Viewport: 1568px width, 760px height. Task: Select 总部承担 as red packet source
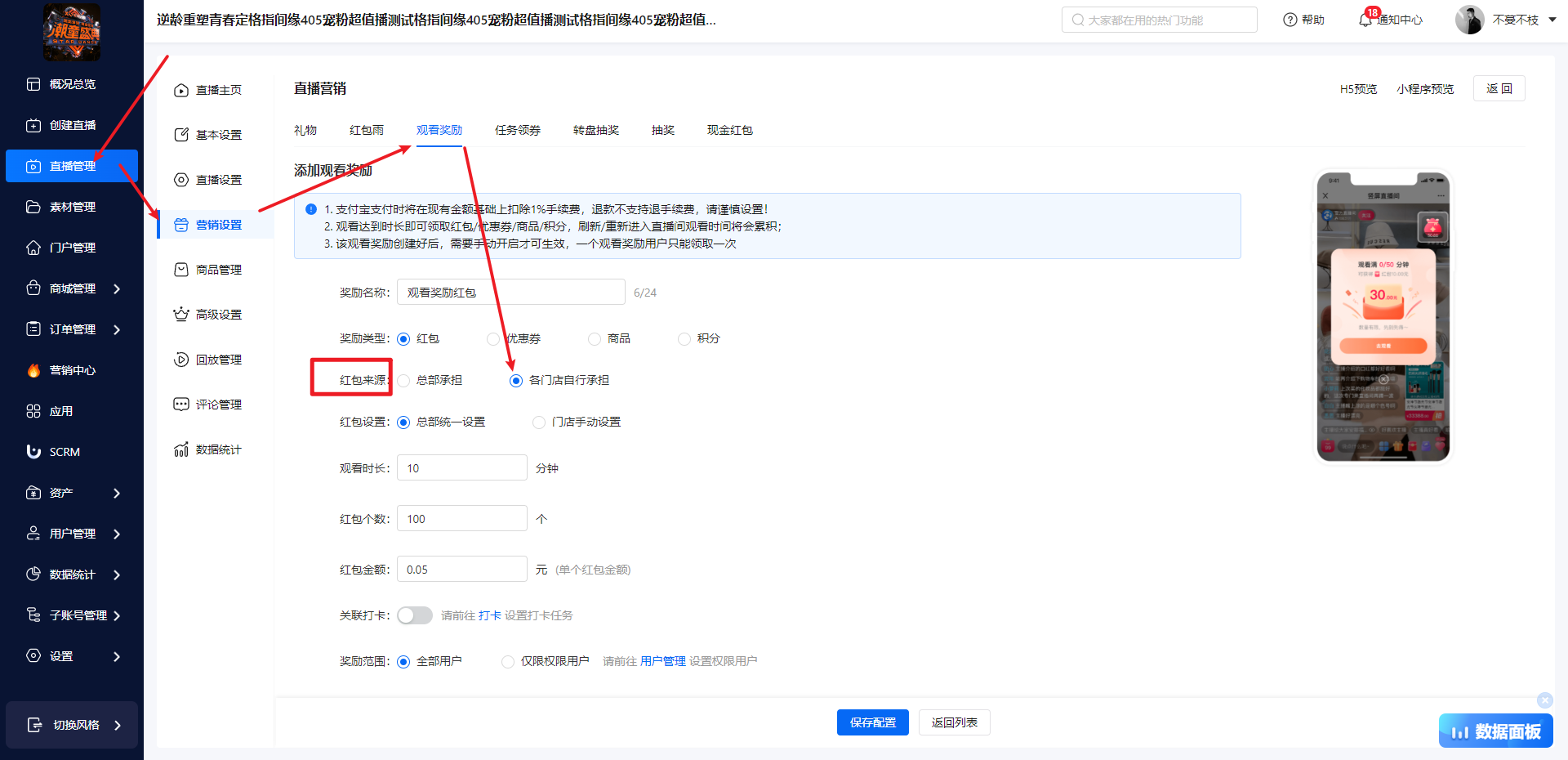(404, 381)
